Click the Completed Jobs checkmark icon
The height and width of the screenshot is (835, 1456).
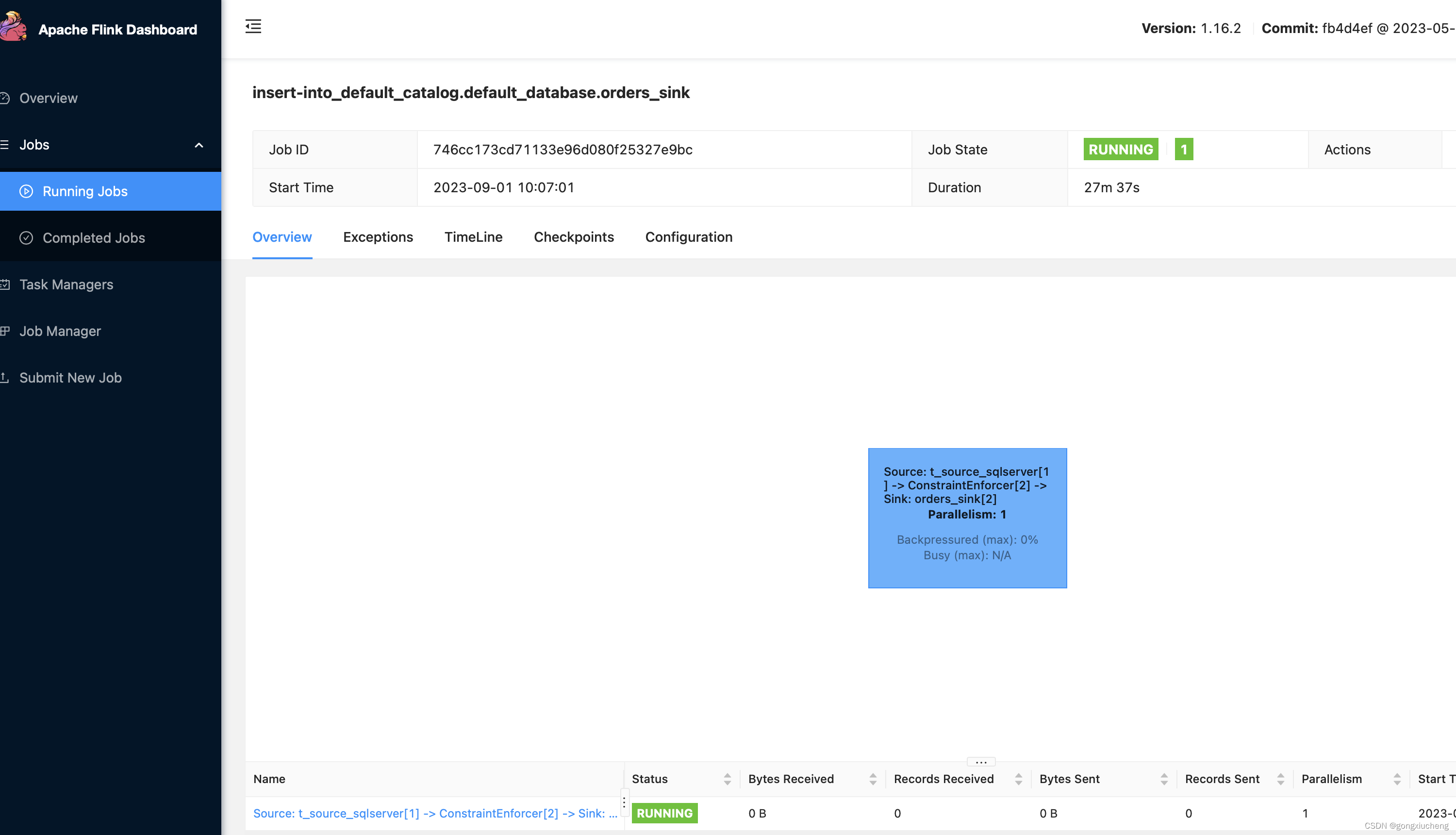tap(26, 237)
